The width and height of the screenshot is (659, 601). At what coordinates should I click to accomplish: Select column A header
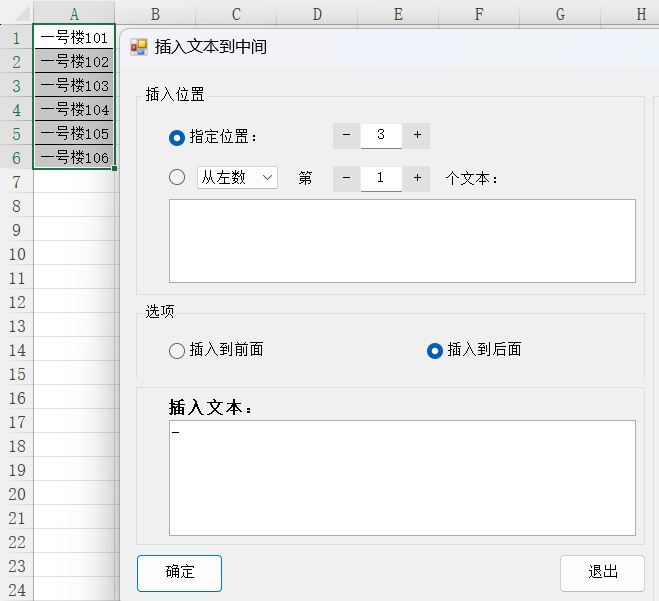tap(74, 13)
